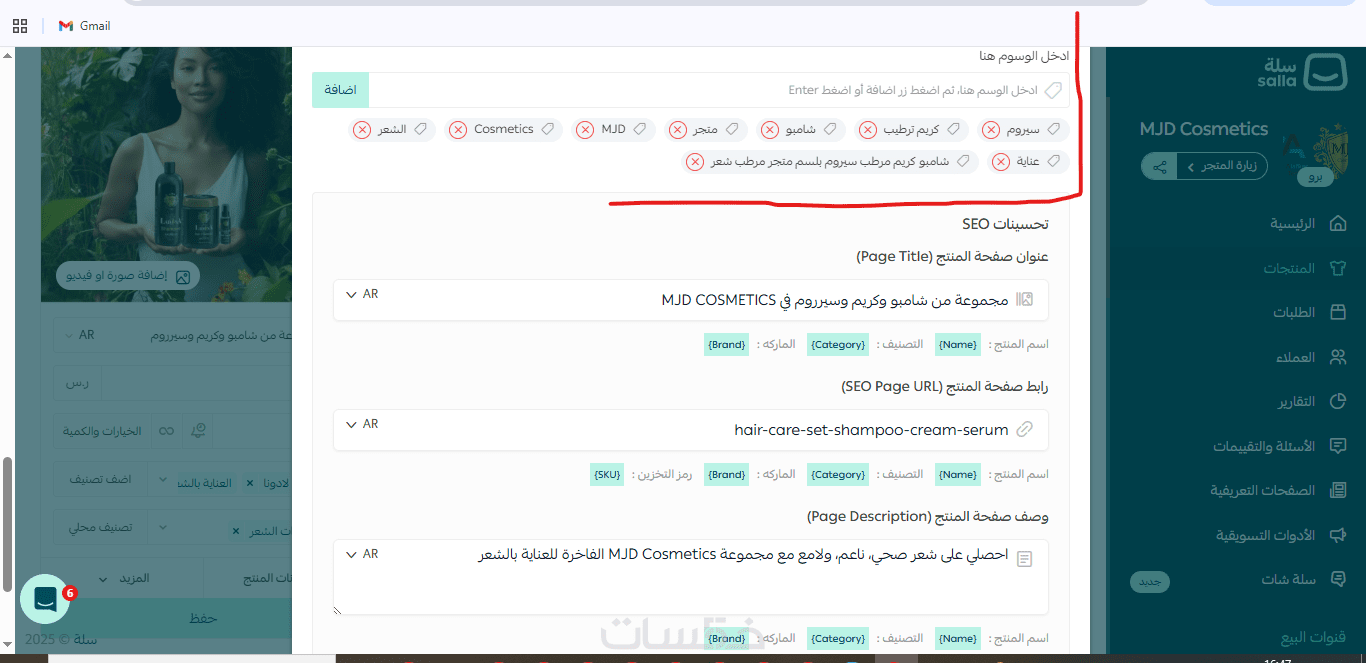Remove the MJD tag

[x=585, y=130]
